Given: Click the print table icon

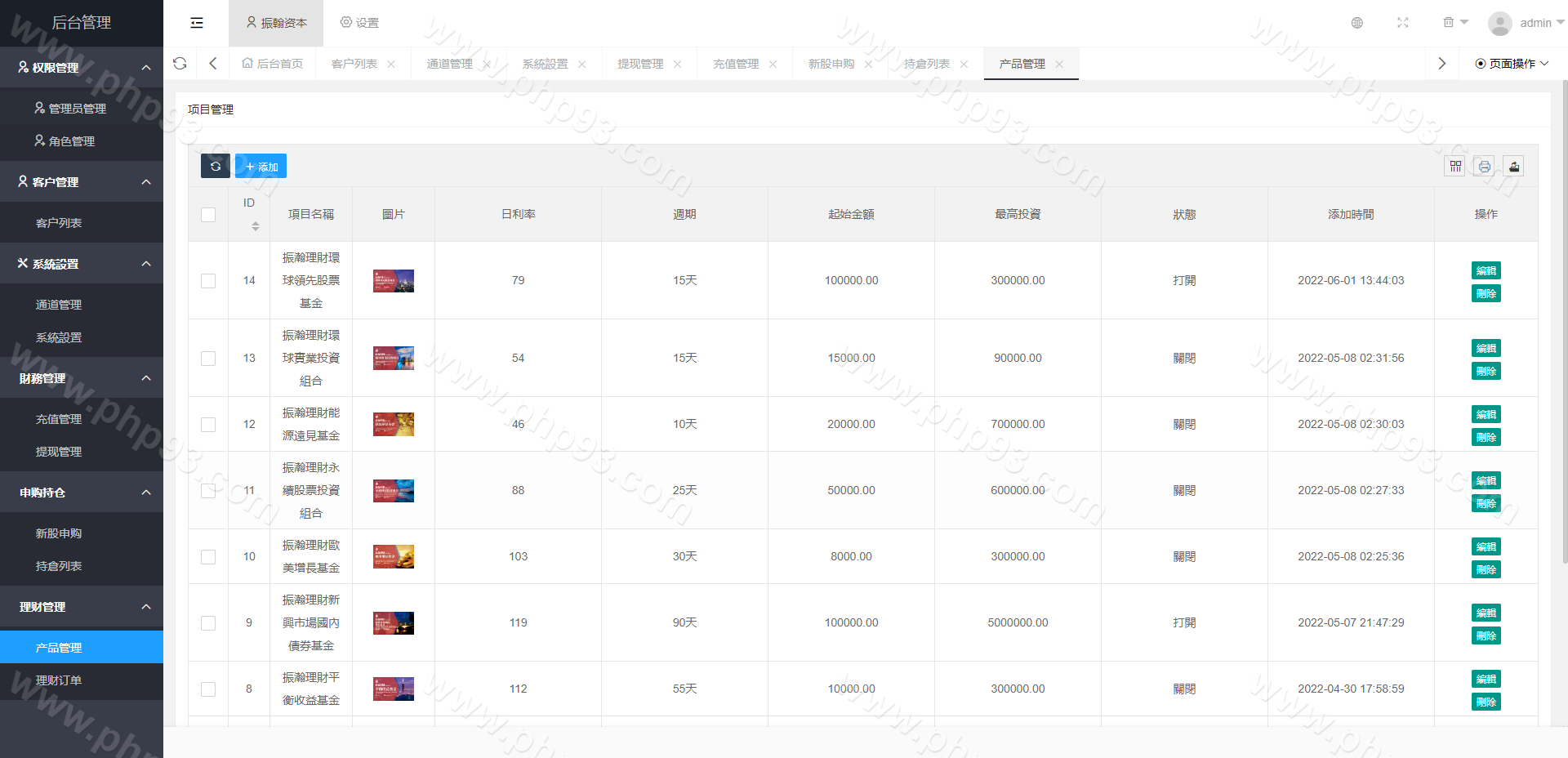Looking at the screenshot, I should click(1485, 167).
